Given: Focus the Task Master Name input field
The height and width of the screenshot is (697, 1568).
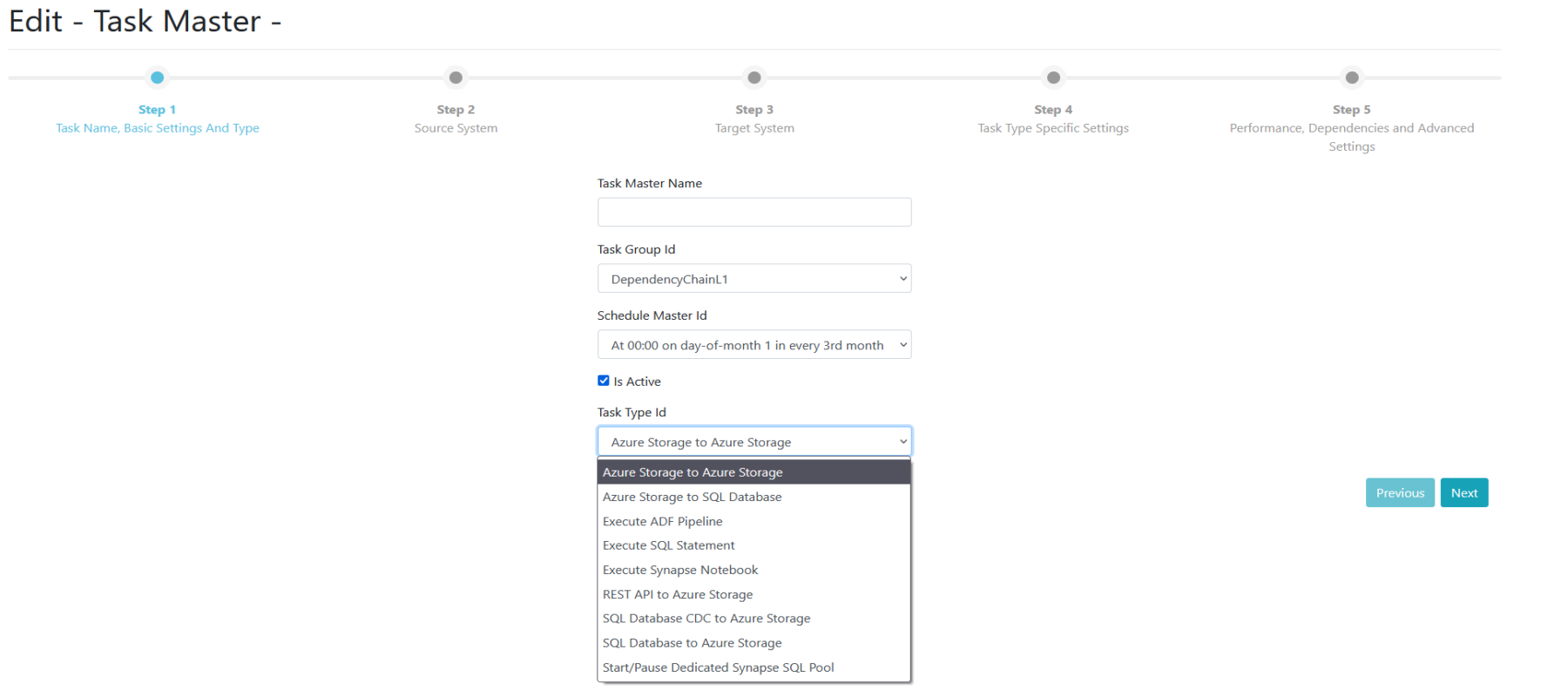Looking at the screenshot, I should coord(754,212).
